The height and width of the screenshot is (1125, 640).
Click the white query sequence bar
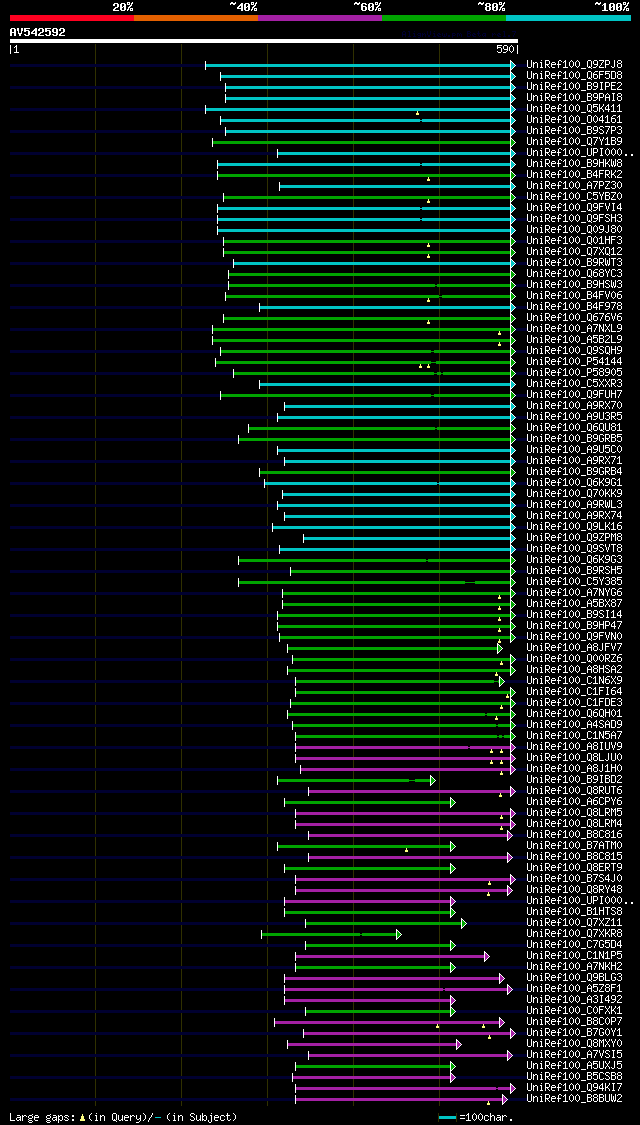click(x=263, y=41)
